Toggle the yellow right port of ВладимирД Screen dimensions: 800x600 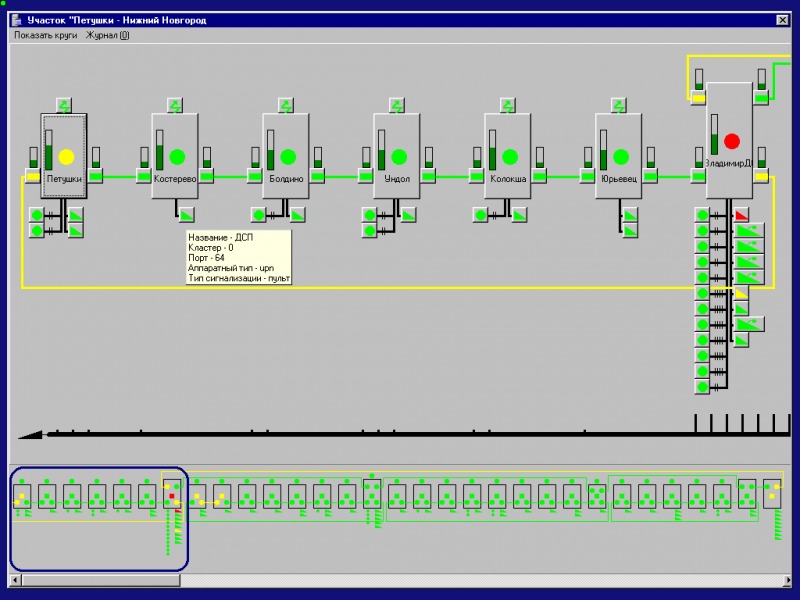762,177
